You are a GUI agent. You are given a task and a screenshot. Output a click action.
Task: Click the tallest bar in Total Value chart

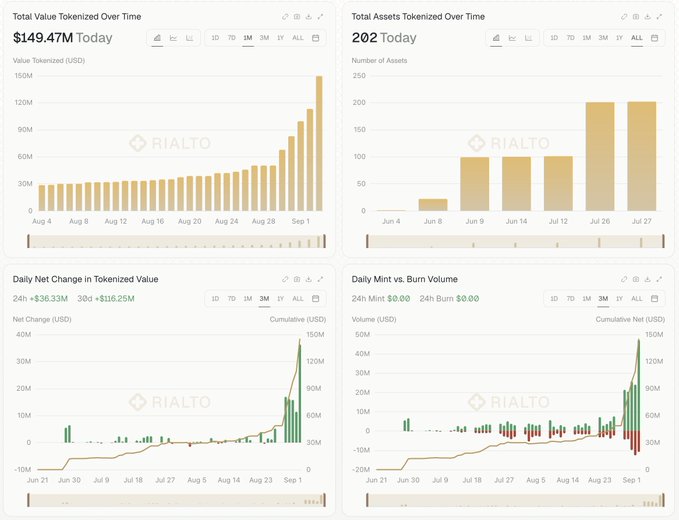319,143
